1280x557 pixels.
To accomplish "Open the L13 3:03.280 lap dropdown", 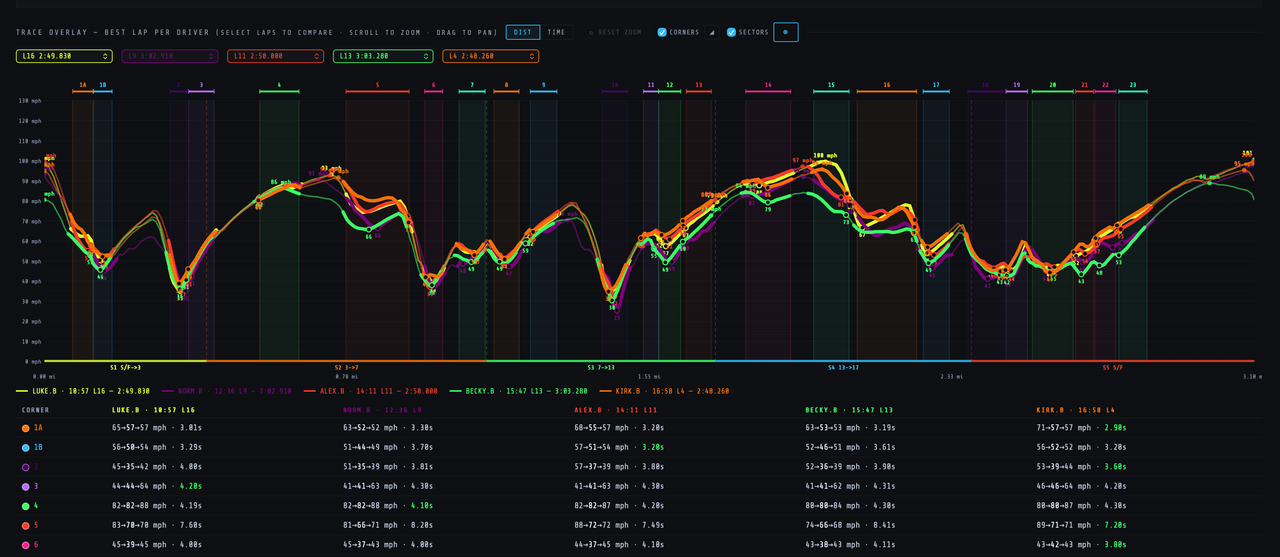I will (381, 57).
